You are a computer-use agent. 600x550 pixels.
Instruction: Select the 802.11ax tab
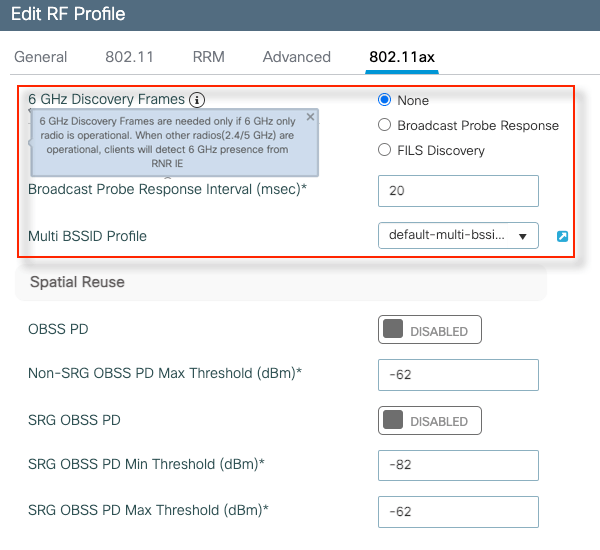[x=401, y=57]
